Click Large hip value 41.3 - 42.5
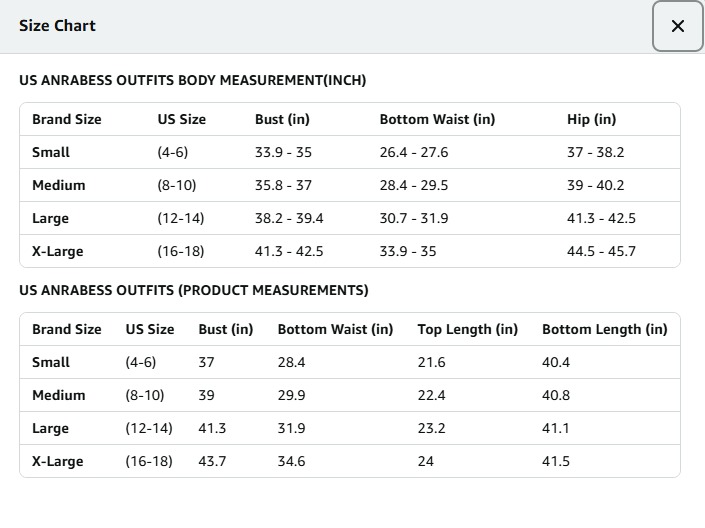 (x=601, y=218)
